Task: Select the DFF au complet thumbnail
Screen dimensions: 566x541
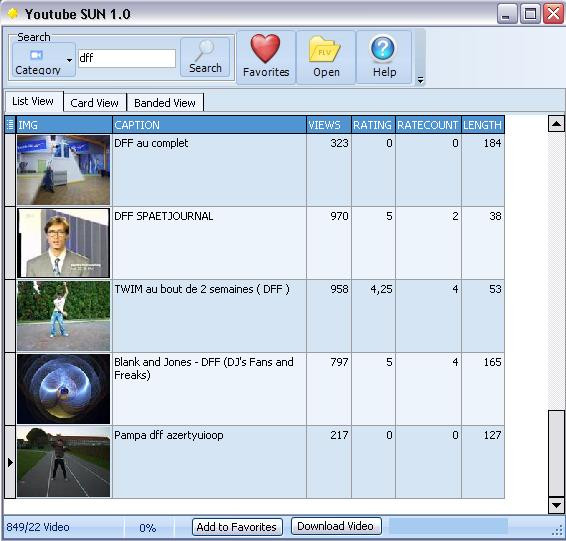Action: (x=64, y=170)
